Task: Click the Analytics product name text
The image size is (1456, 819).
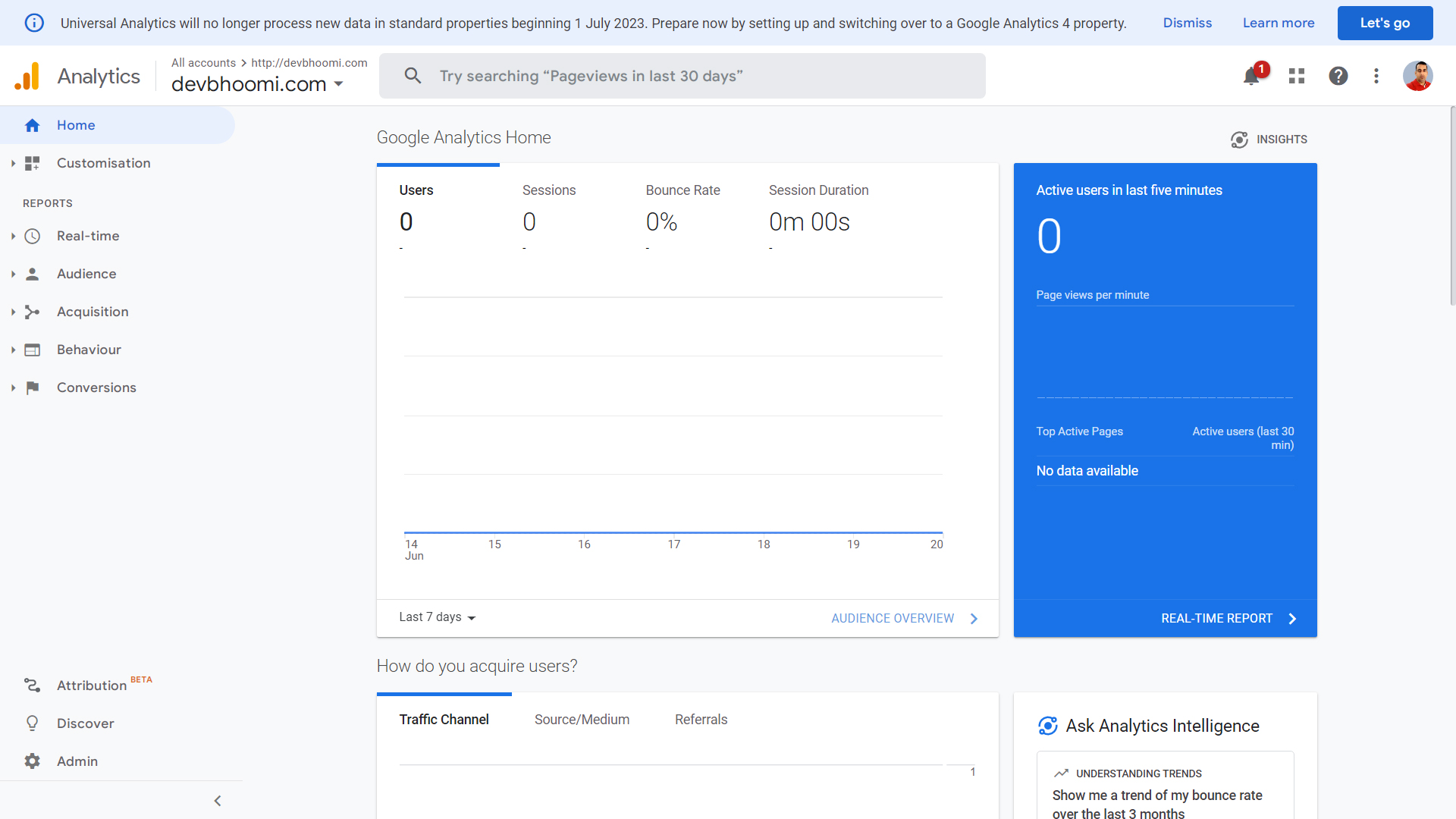Action: pos(99,76)
